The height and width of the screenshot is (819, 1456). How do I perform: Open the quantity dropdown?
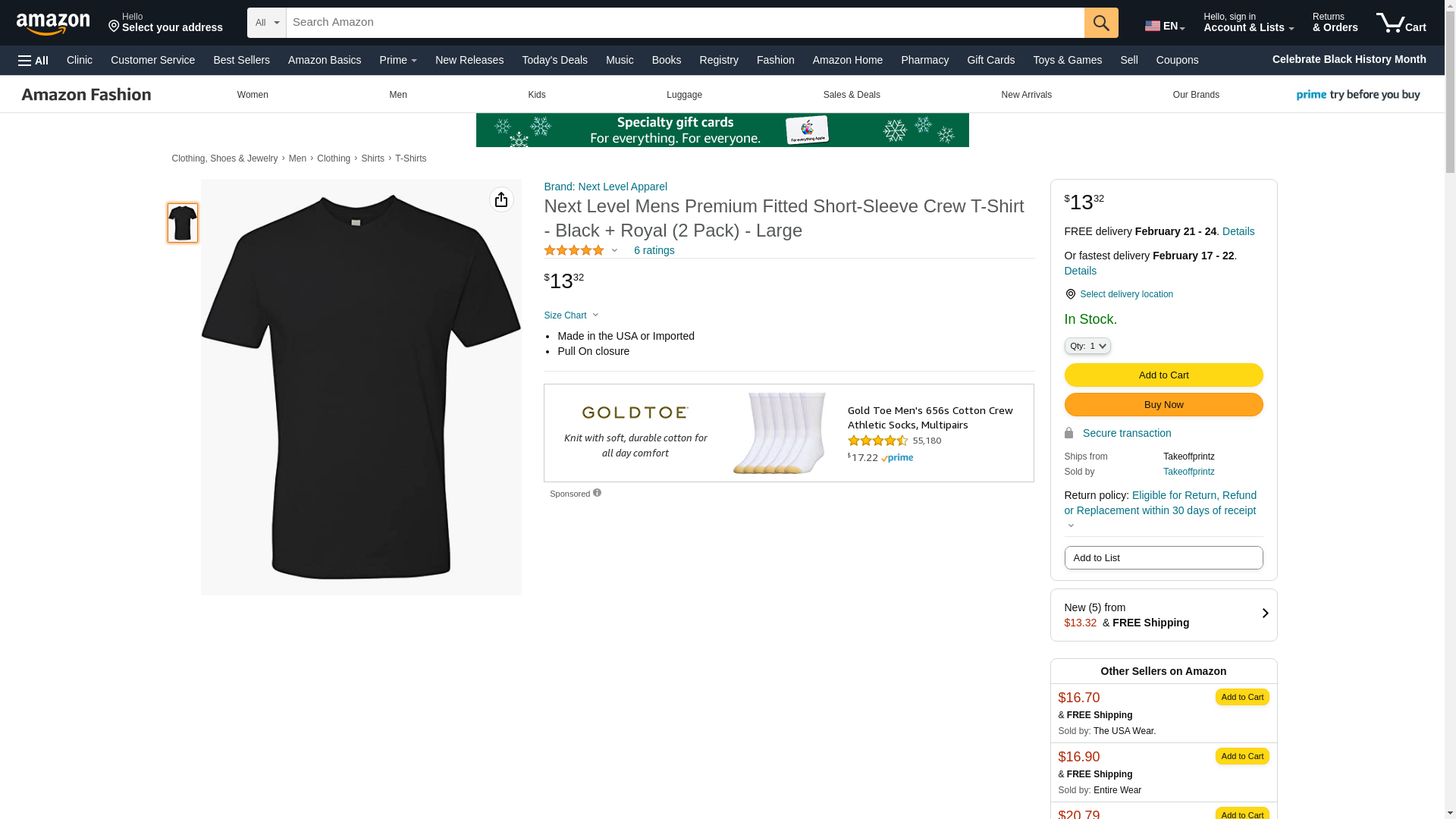pos(1087,346)
